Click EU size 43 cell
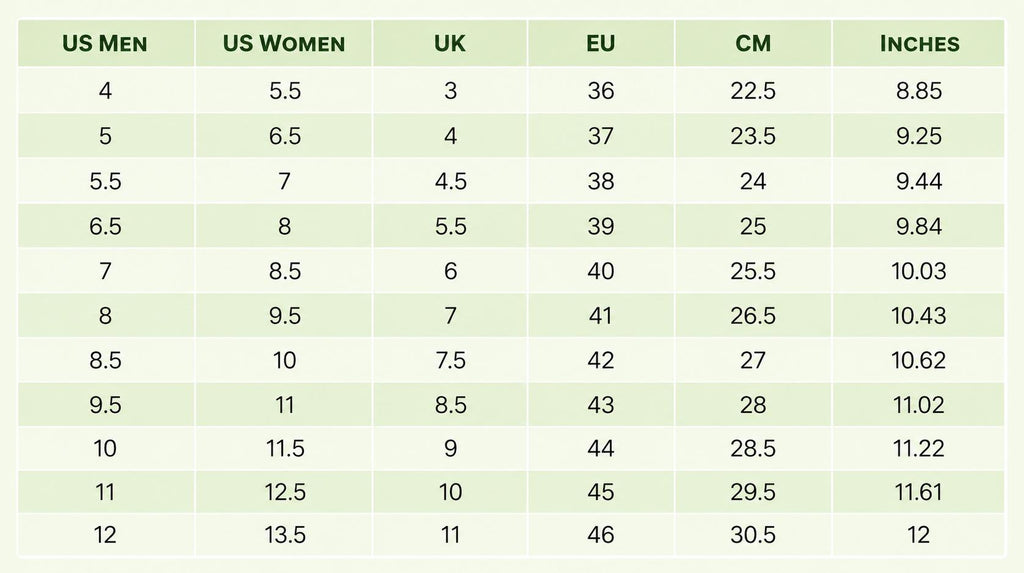Image resolution: width=1024 pixels, height=573 pixels. [x=601, y=404]
